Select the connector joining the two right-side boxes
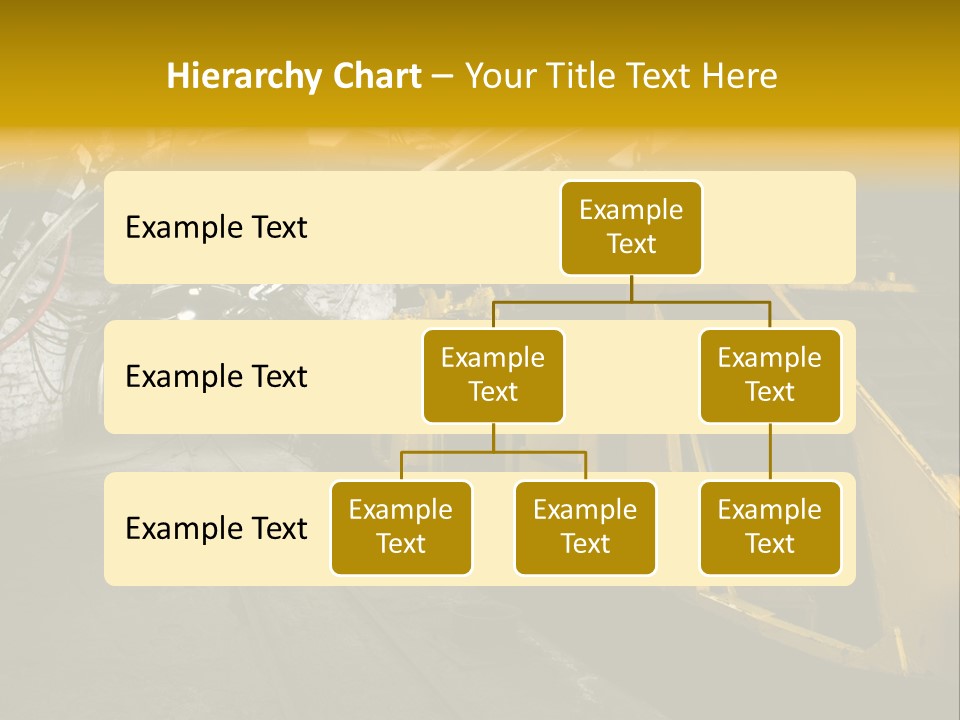The width and height of the screenshot is (960, 720). (x=770, y=452)
